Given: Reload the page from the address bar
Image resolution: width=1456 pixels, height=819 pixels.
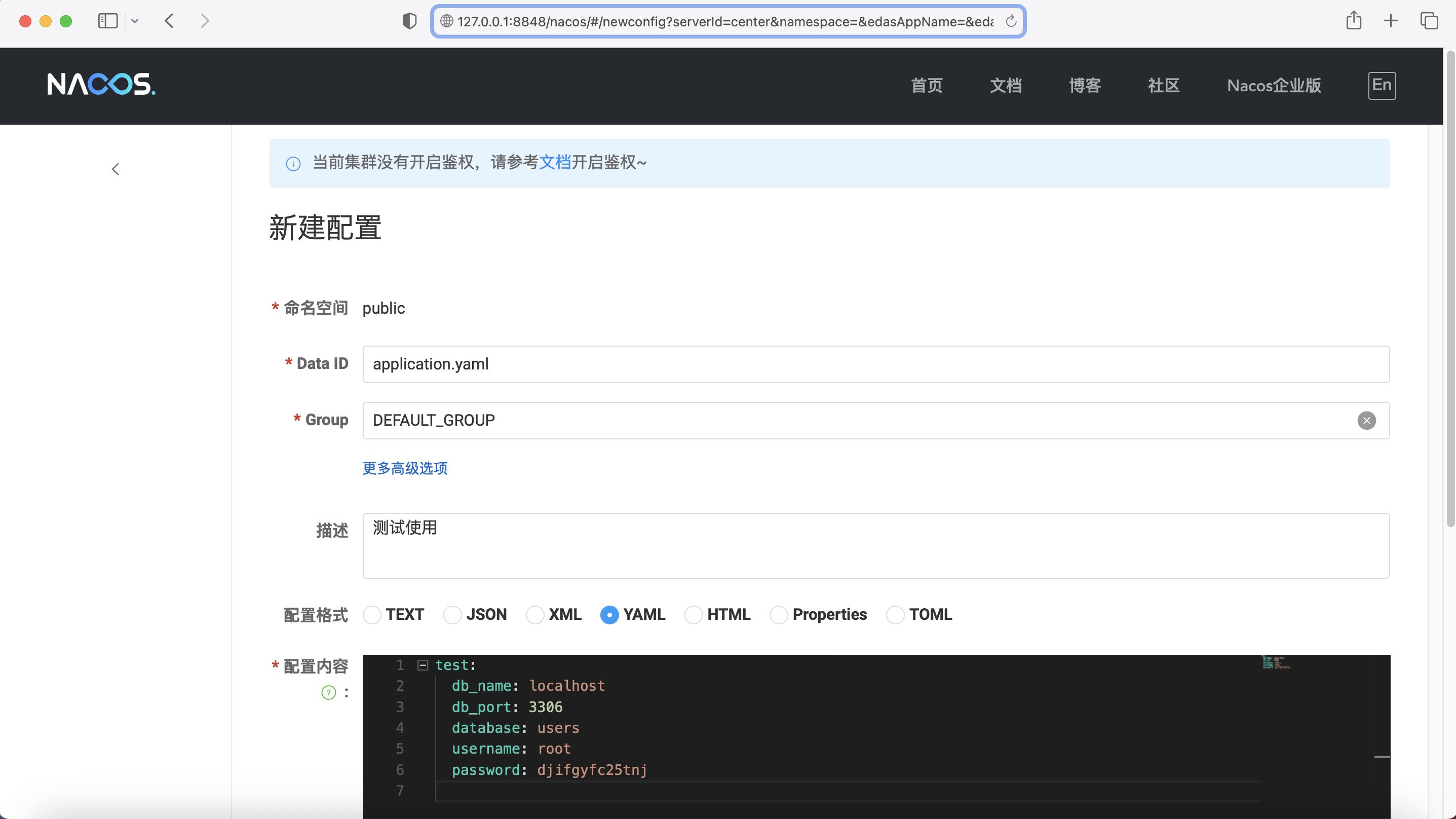Looking at the screenshot, I should point(1011,21).
